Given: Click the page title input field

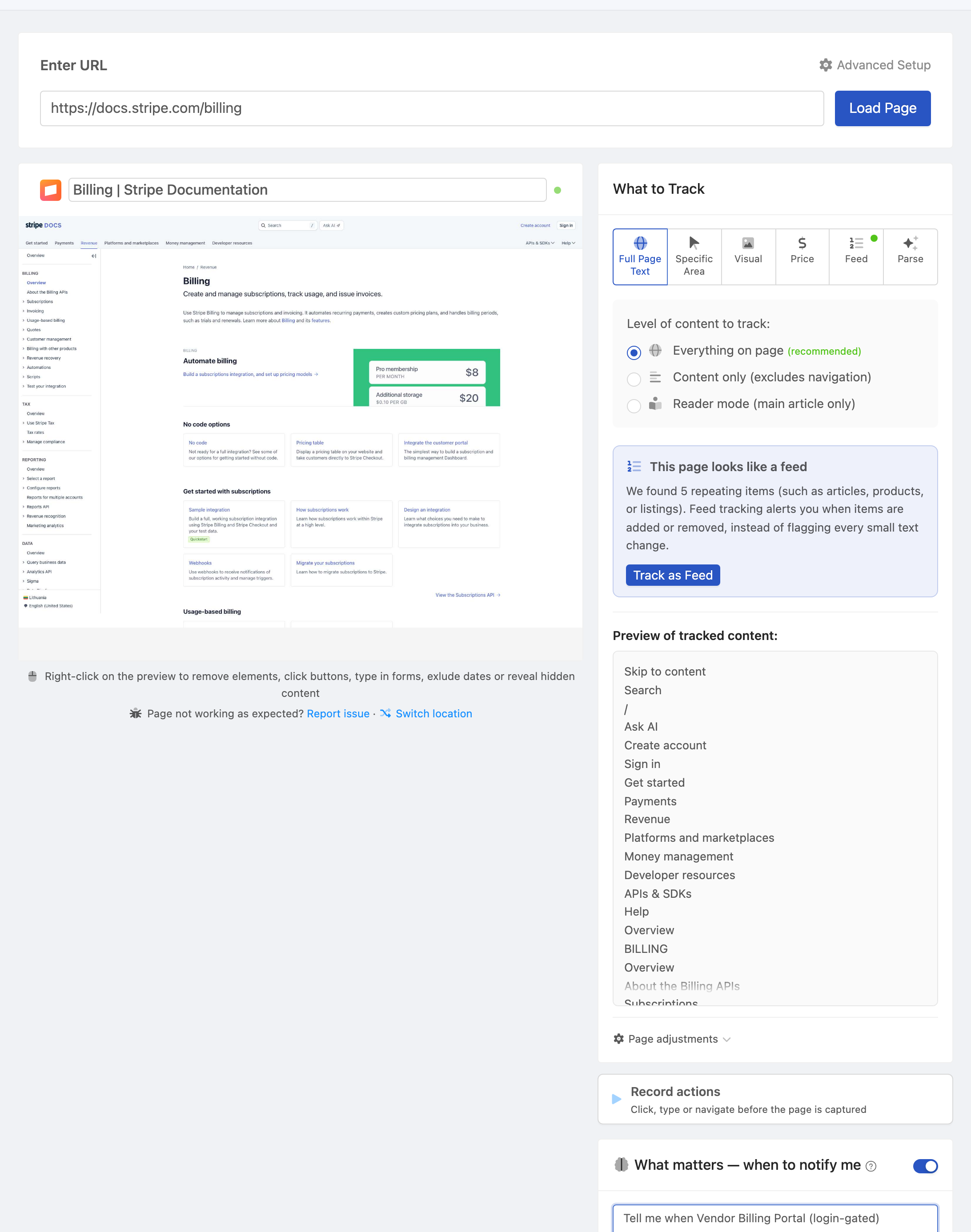Looking at the screenshot, I should pos(308,190).
